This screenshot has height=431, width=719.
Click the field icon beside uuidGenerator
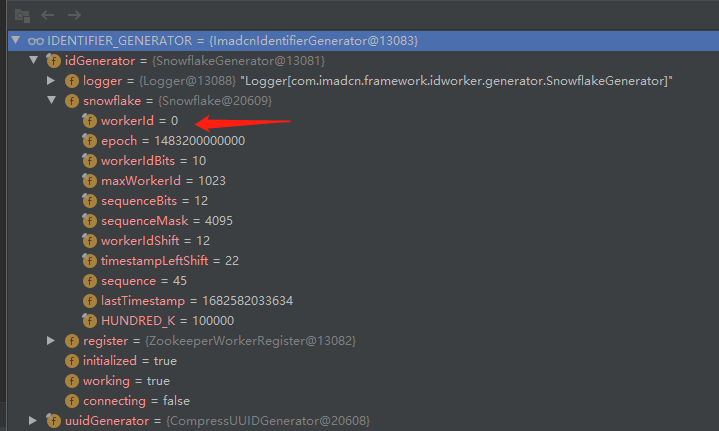(54, 421)
